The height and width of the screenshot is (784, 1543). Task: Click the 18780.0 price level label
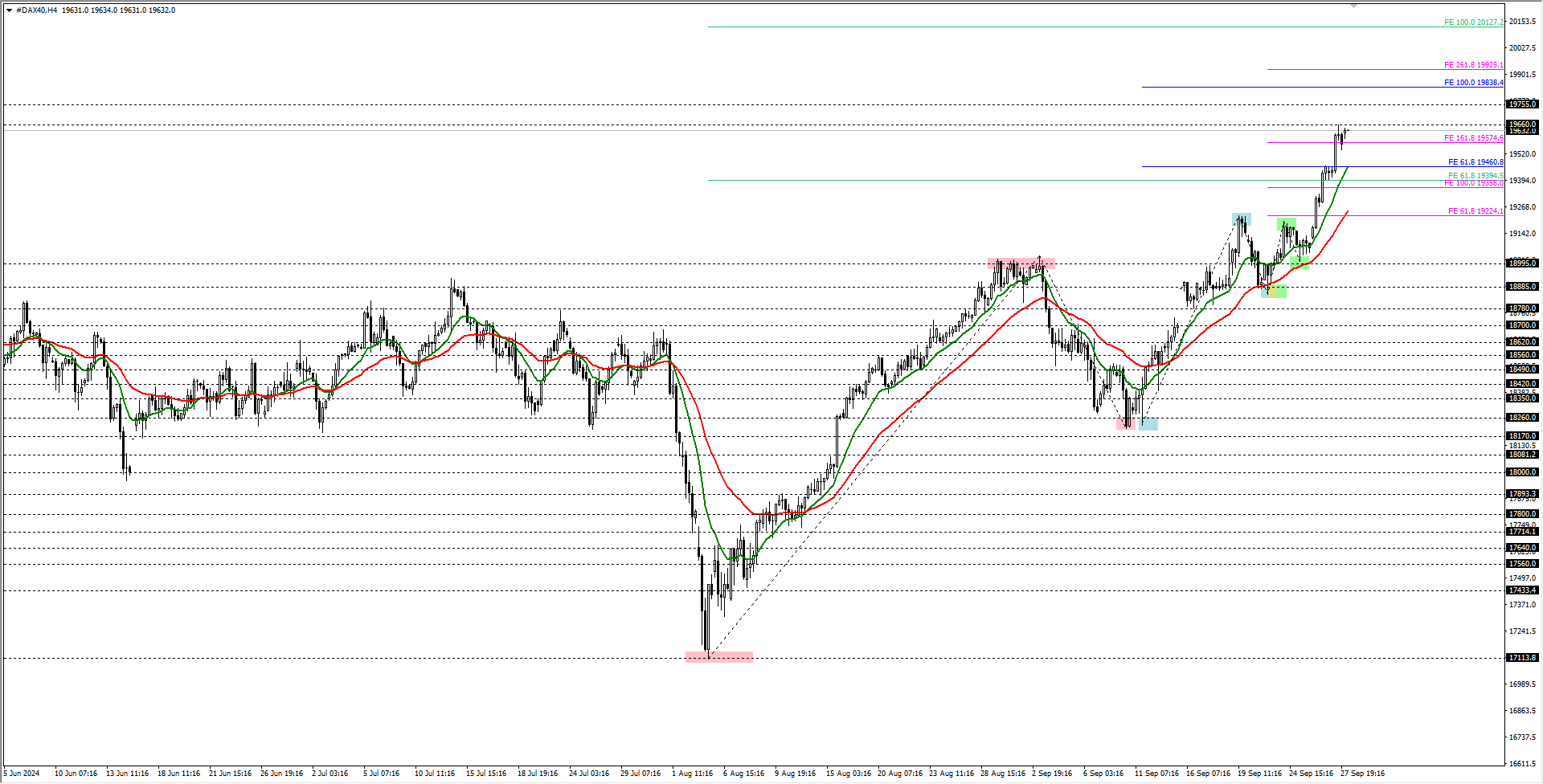click(x=1522, y=308)
